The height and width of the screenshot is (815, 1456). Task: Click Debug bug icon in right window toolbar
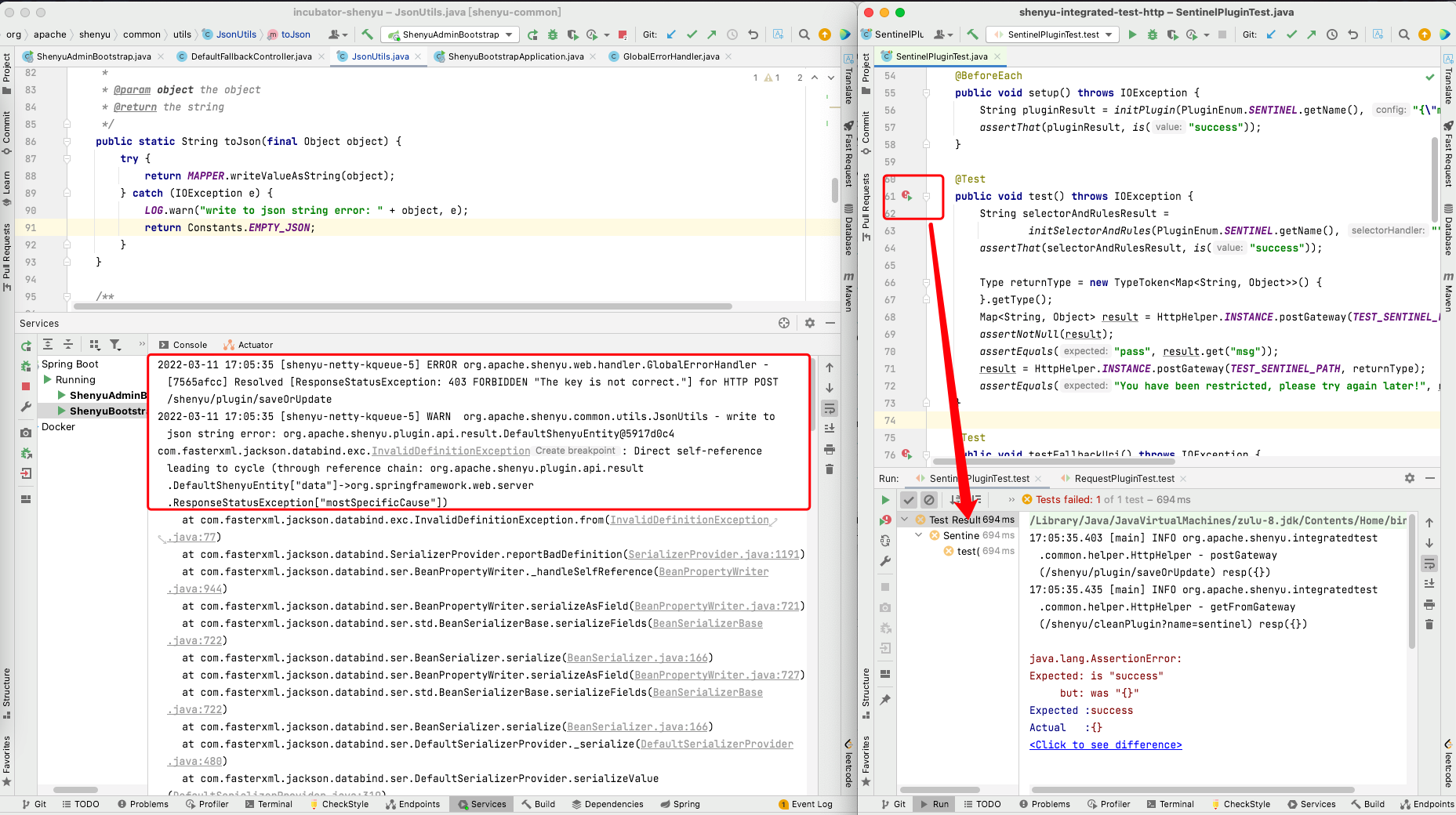coord(1152,34)
